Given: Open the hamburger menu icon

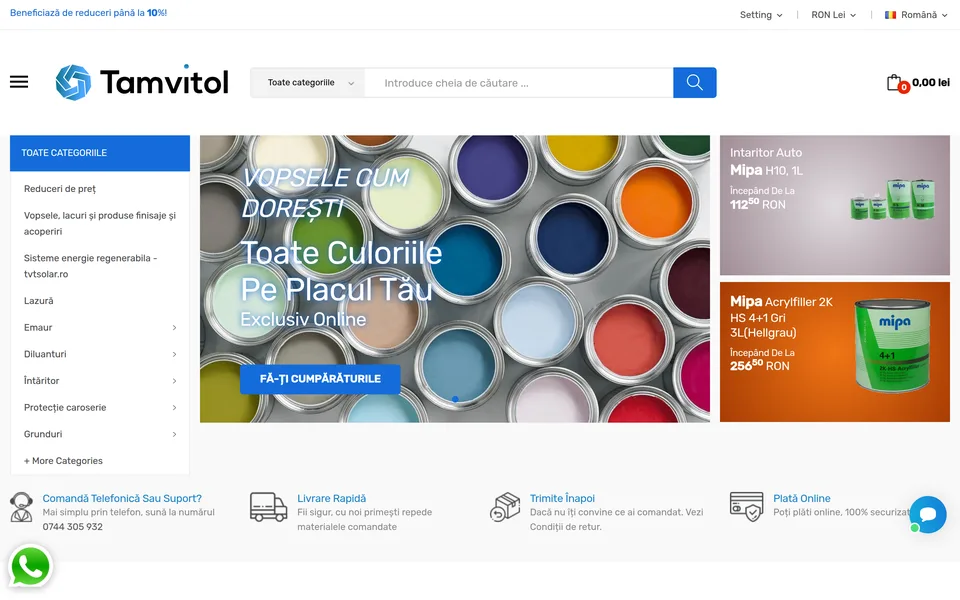Looking at the screenshot, I should [x=19, y=82].
